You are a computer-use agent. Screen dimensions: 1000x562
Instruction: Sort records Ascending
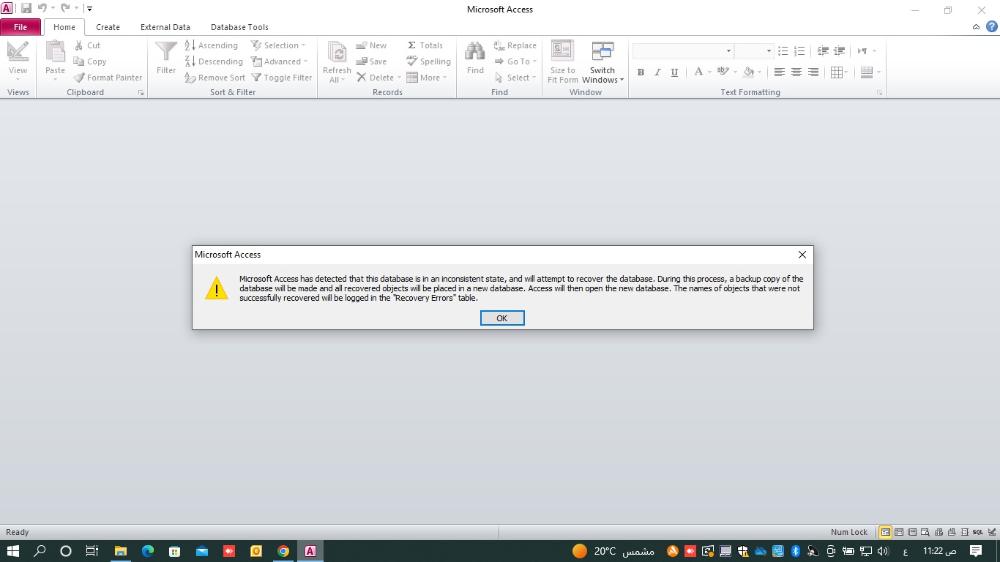click(x=211, y=45)
